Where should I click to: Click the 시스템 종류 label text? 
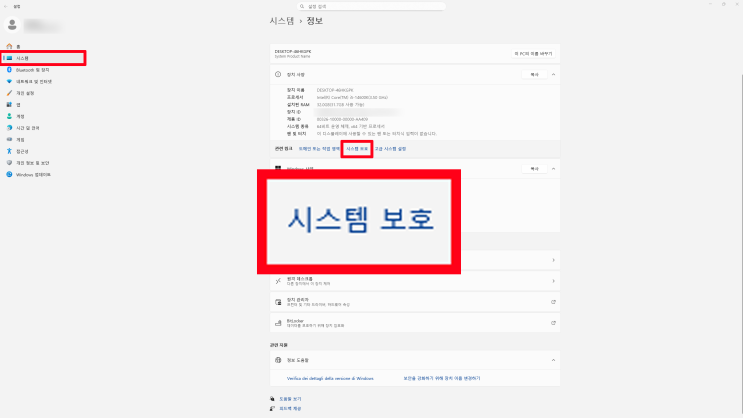pos(297,127)
